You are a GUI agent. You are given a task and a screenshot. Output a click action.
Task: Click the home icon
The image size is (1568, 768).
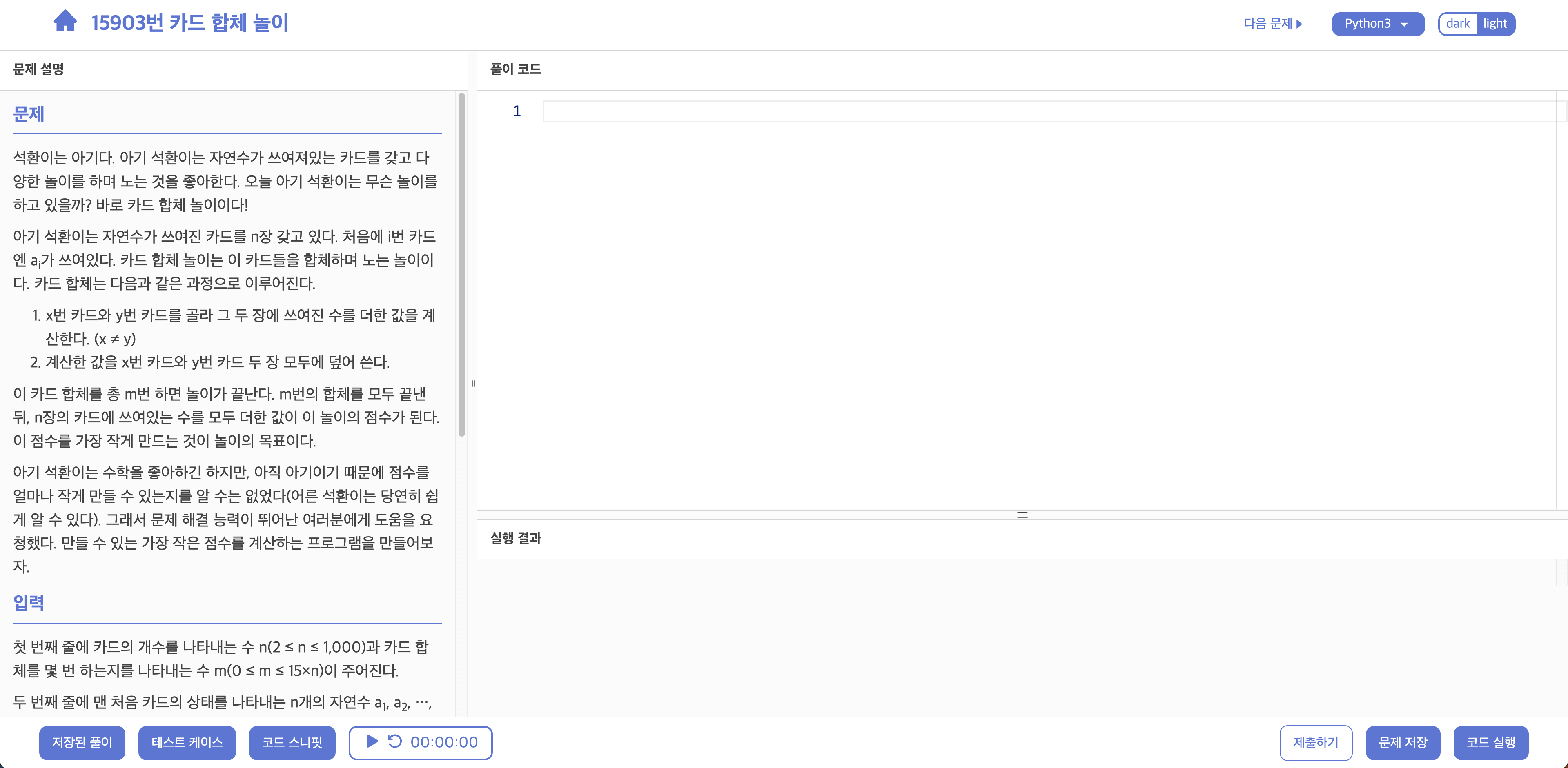click(65, 22)
